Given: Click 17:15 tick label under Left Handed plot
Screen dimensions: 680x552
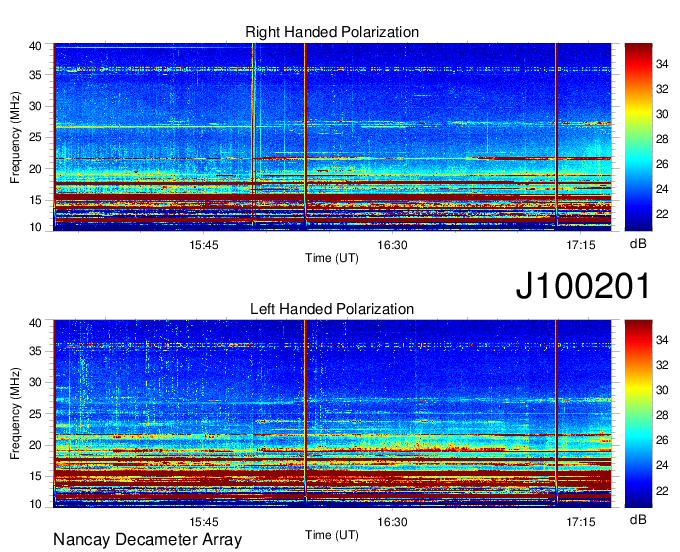Looking at the screenshot, I should coord(581,522).
